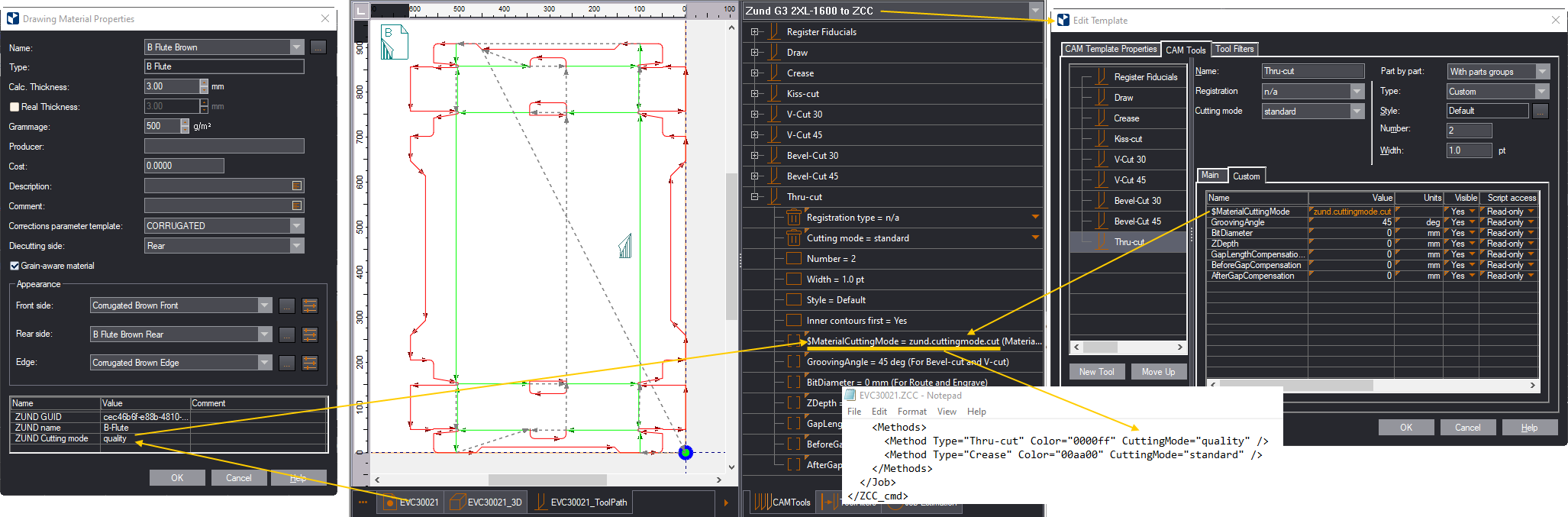Image resolution: width=1568 pixels, height=517 pixels.
Task: Click the Rear side appearance settings icon
Action: [x=310, y=334]
